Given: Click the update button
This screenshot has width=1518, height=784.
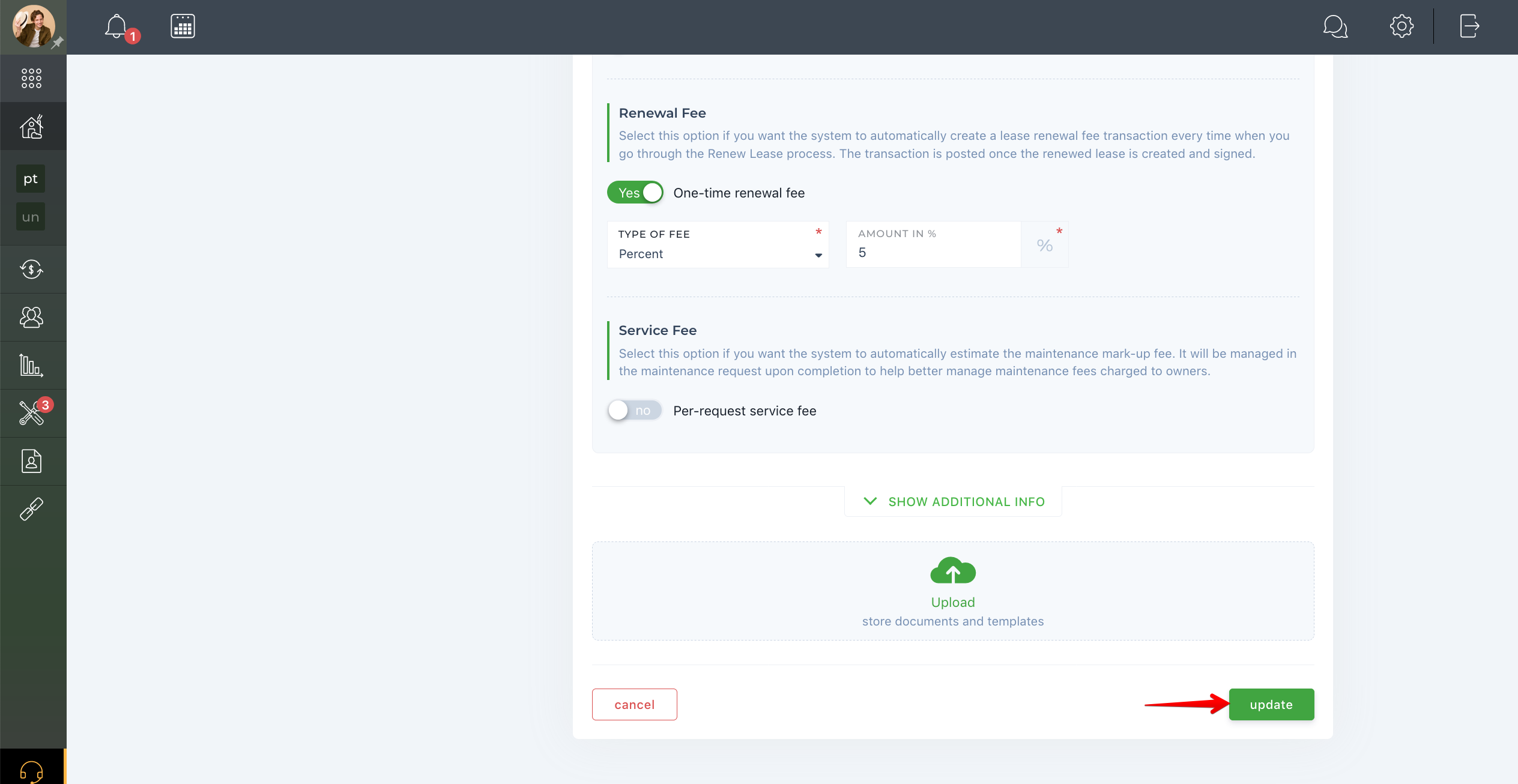Looking at the screenshot, I should [1272, 705].
